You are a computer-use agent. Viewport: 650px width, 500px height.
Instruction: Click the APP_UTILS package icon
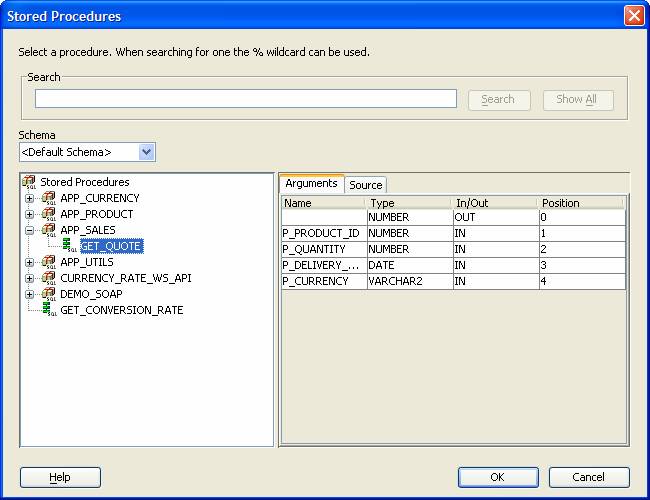48,262
